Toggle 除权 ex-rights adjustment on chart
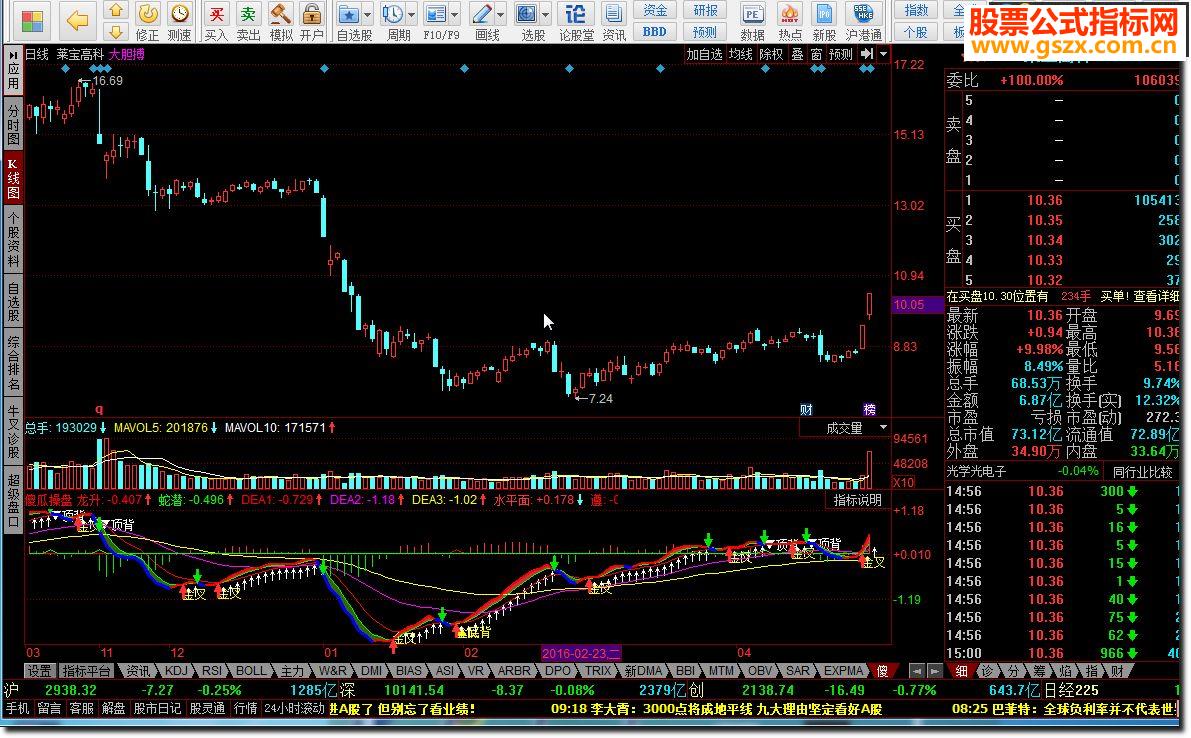This screenshot has width=1191, height=738. (771, 54)
